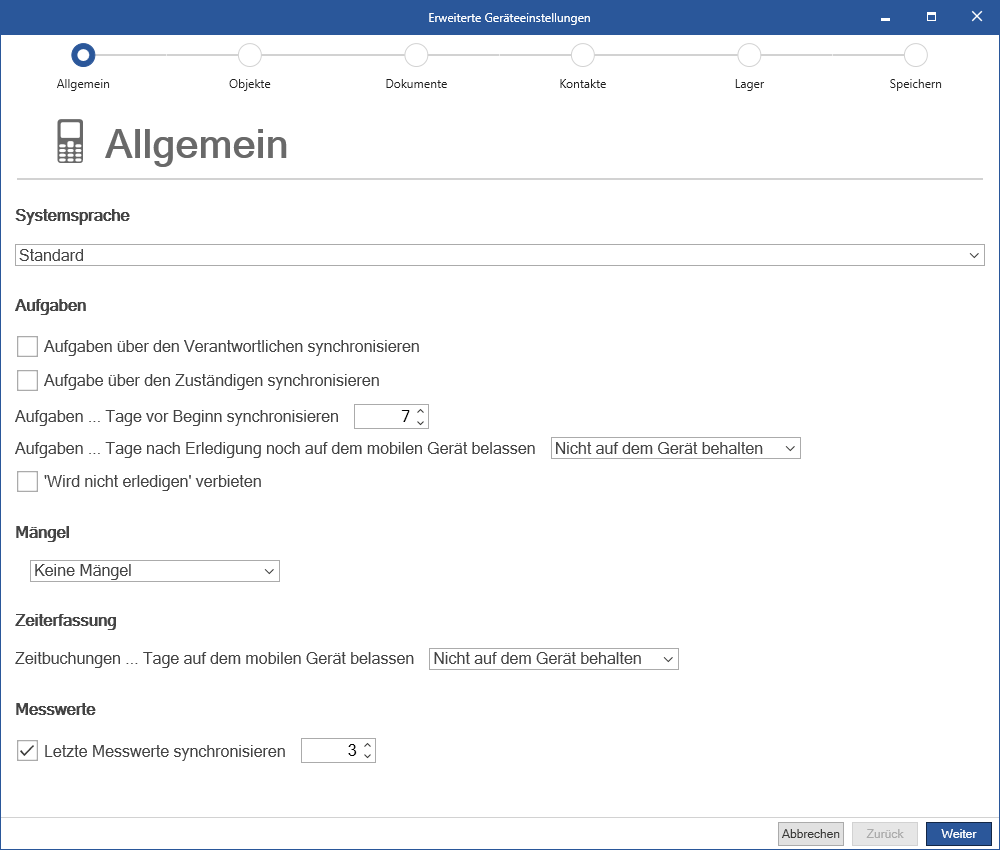Click the Messwerte heading

[x=55, y=709]
